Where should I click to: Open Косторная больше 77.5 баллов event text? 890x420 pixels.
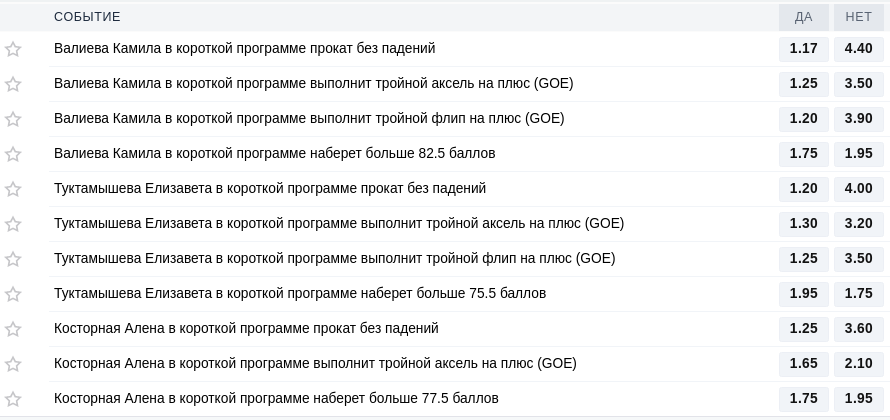click(276, 398)
